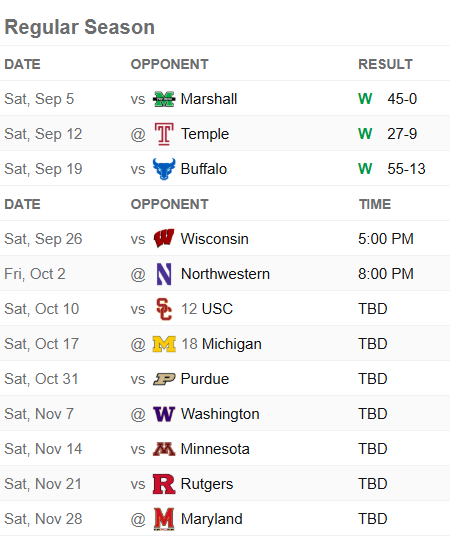This screenshot has width=450, height=540.
Task: Click the Northwestern N logo
Action: [164, 274]
